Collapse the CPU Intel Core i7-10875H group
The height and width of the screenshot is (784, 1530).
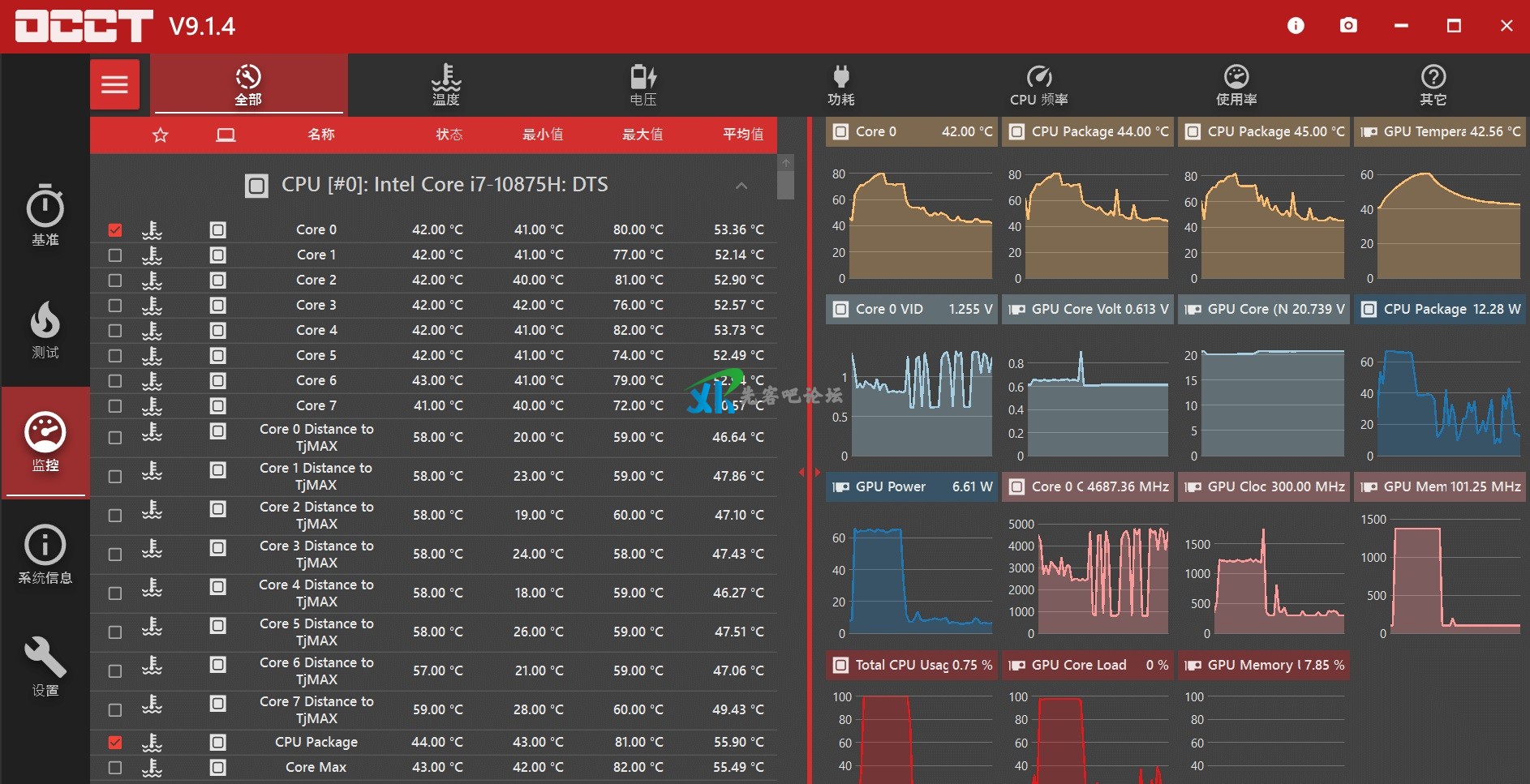741,186
